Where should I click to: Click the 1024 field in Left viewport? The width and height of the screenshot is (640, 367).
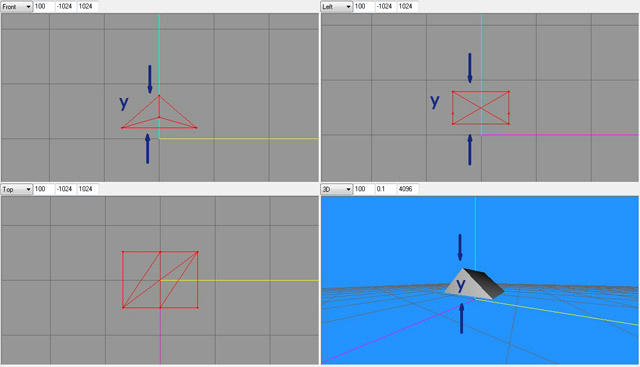point(408,7)
